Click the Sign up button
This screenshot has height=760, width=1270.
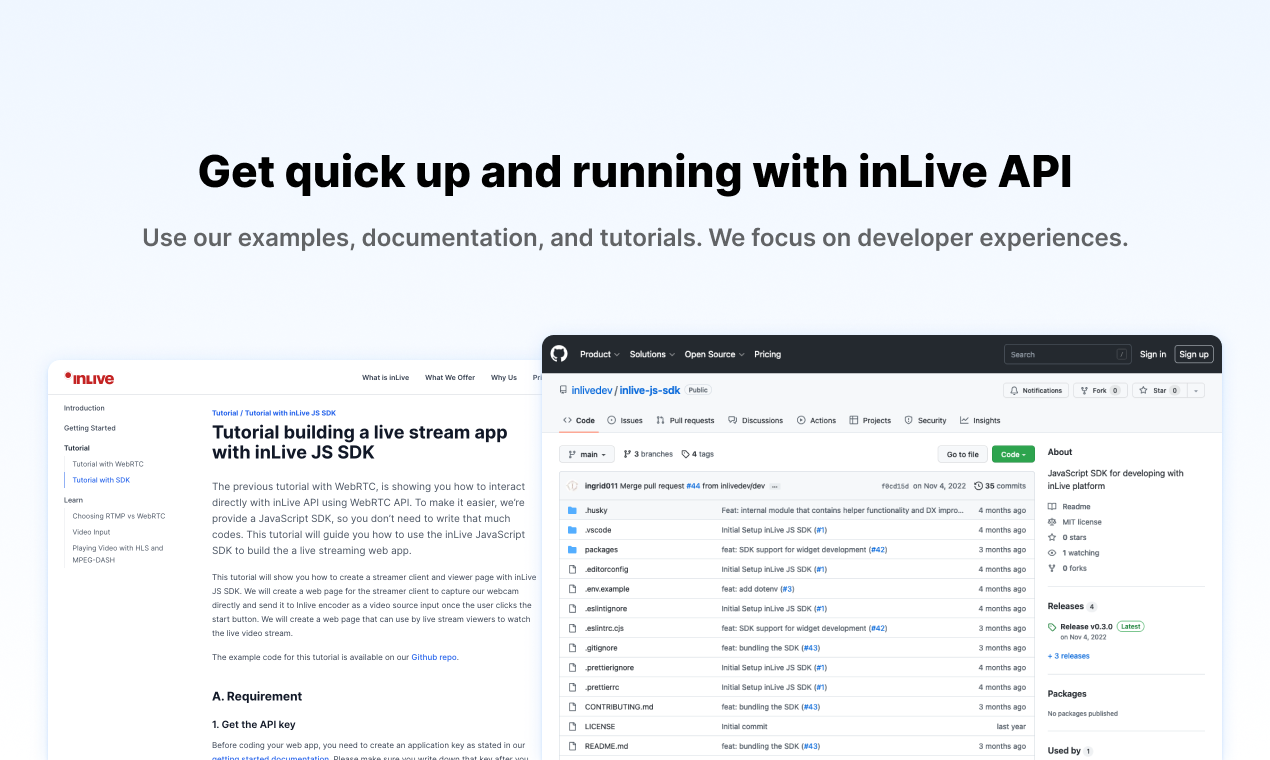(1194, 354)
